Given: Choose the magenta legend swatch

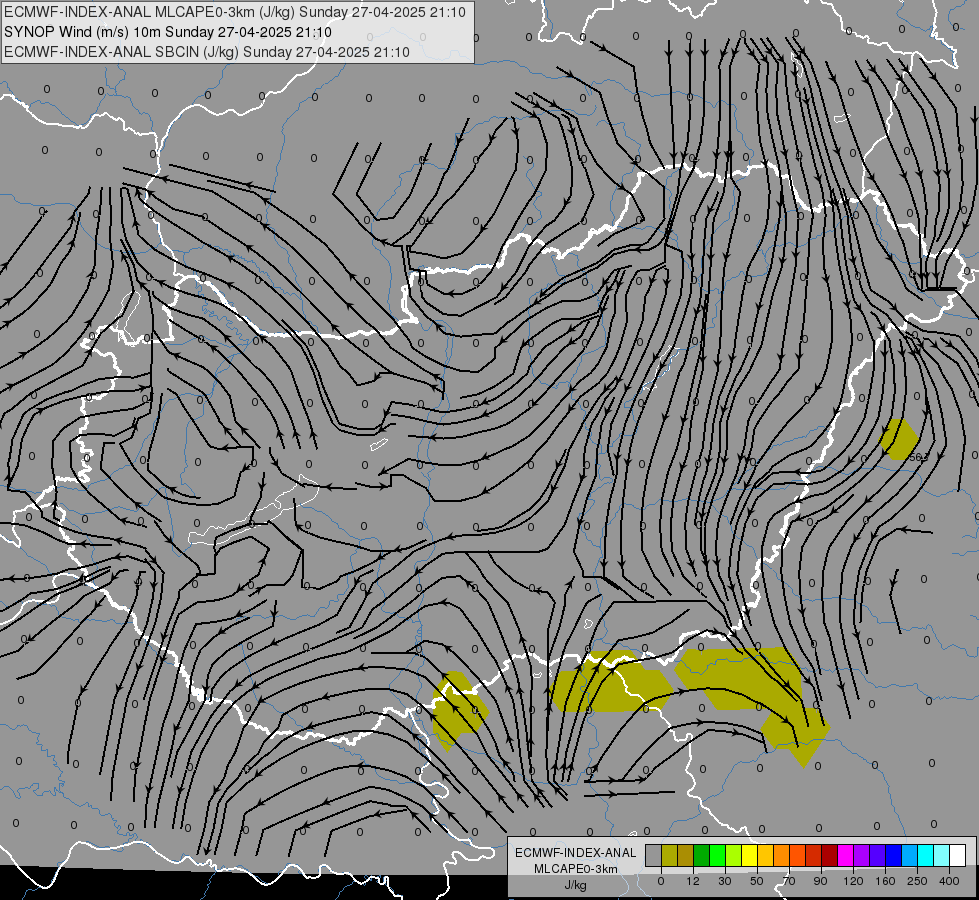Looking at the screenshot, I should point(846,855).
